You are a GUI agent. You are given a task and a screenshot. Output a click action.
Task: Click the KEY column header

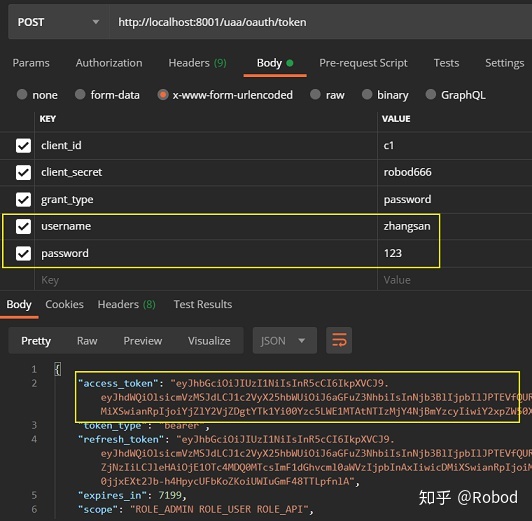(48, 119)
